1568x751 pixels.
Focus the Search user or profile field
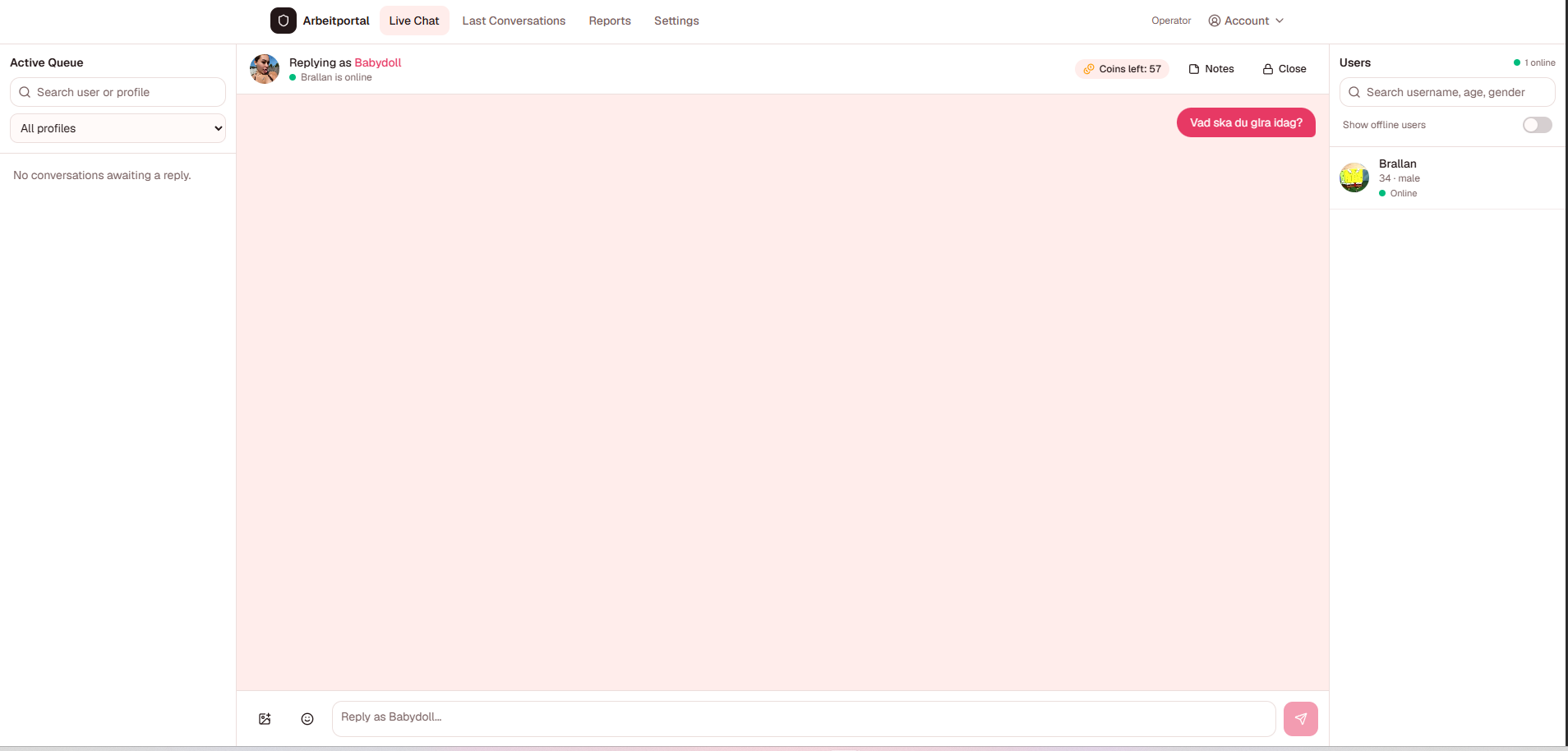coord(118,92)
